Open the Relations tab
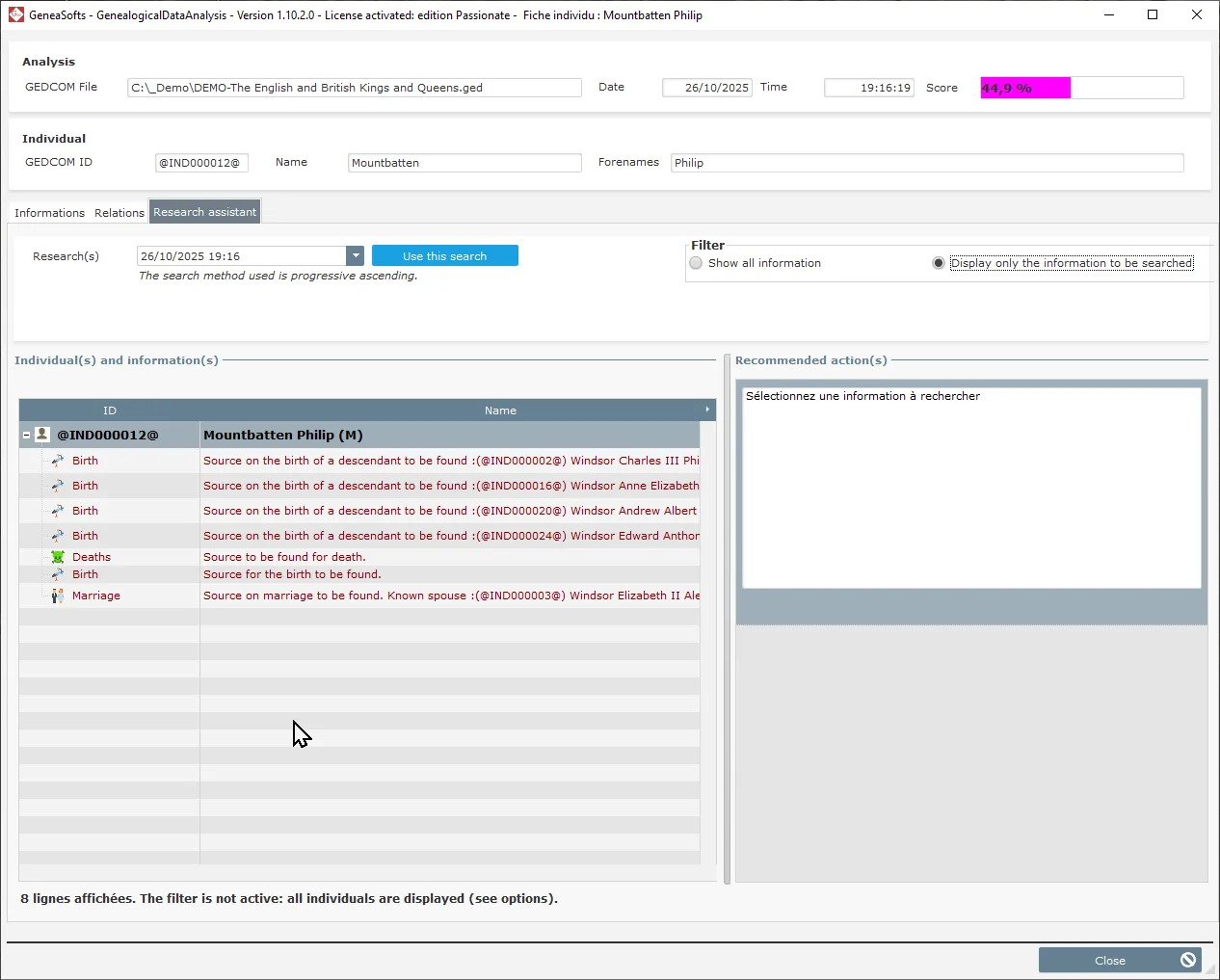The image size is (1220, 980). tap(119, 212)
